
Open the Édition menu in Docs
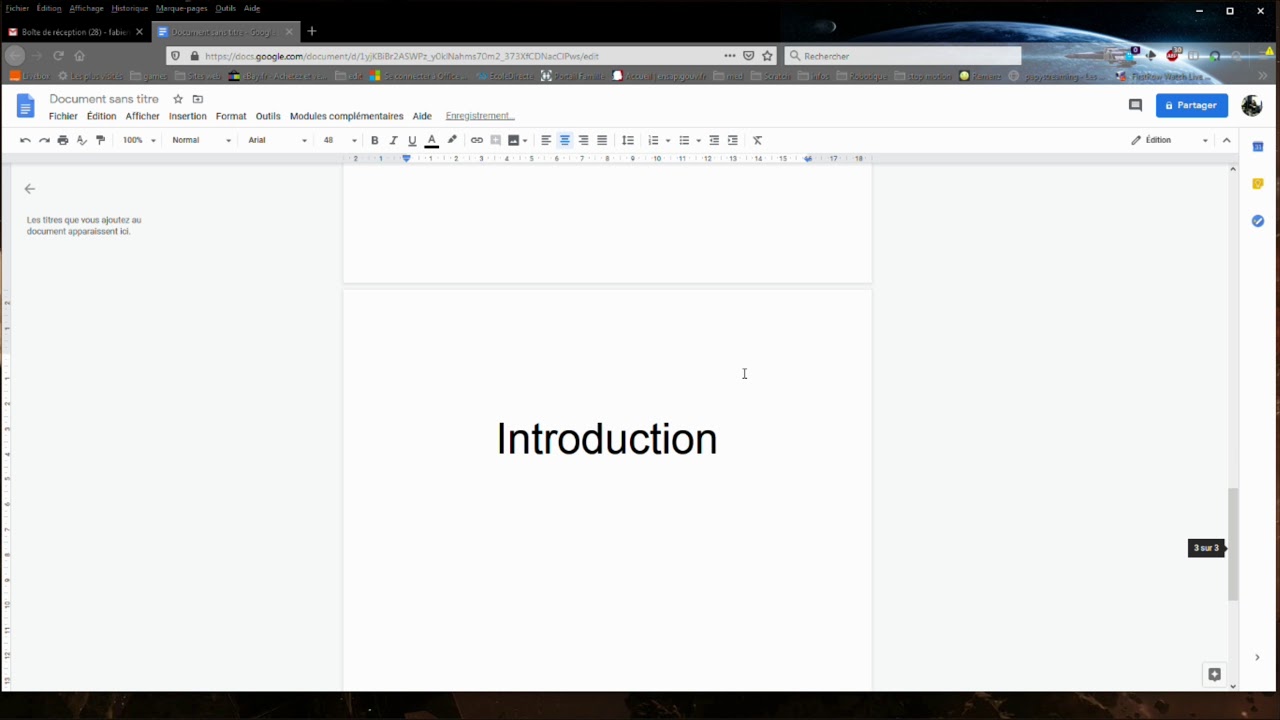[101, 116]
